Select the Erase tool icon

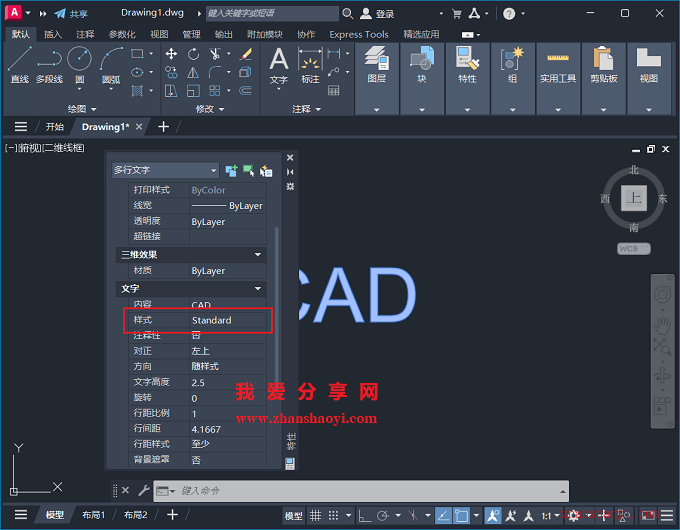click(246, 54)
